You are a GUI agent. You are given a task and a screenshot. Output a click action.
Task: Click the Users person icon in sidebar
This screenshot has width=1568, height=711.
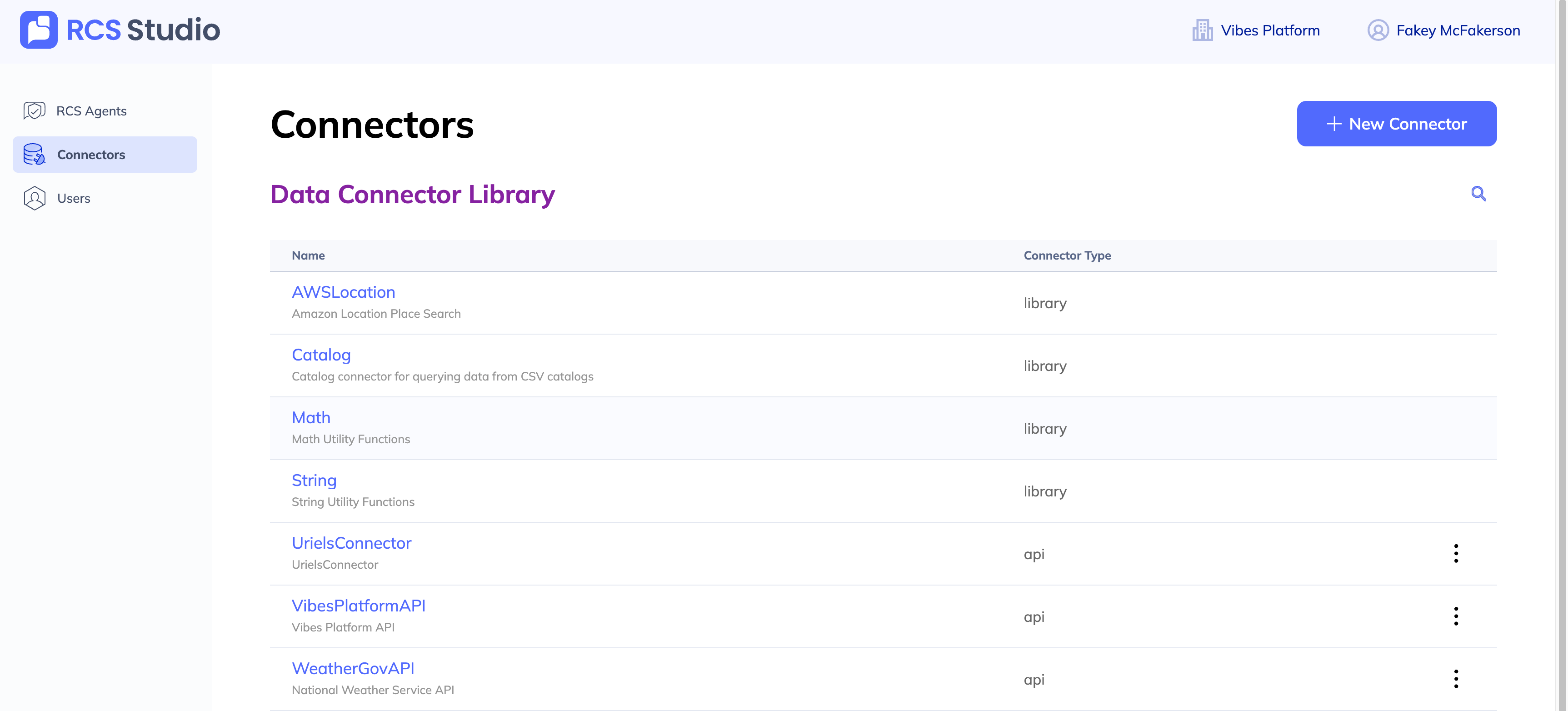[x=34, y=199]
